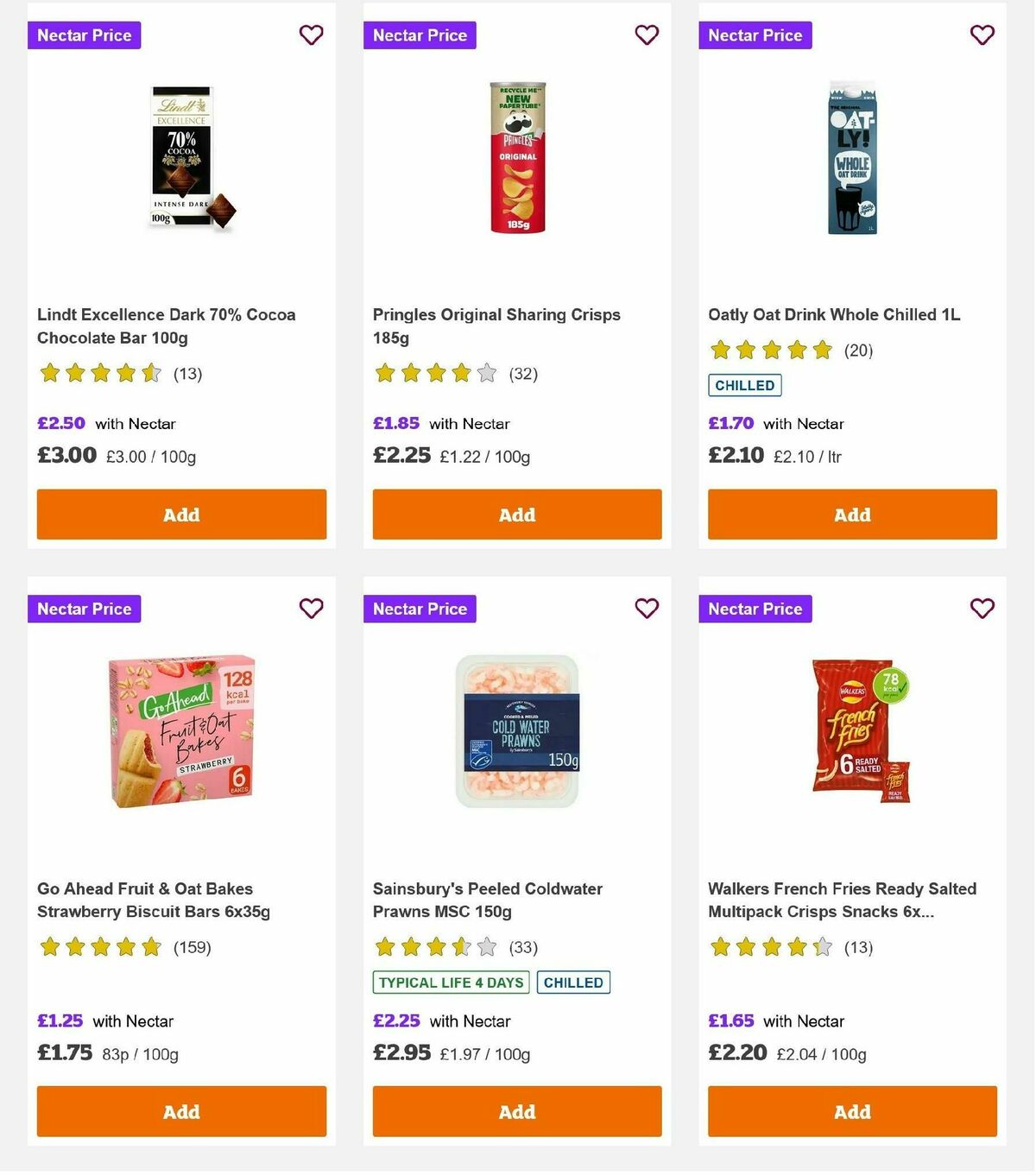Toggle the CHILLED badge on the Oatly product
Screen dimensions: 1036x1175
pos(744,386)
